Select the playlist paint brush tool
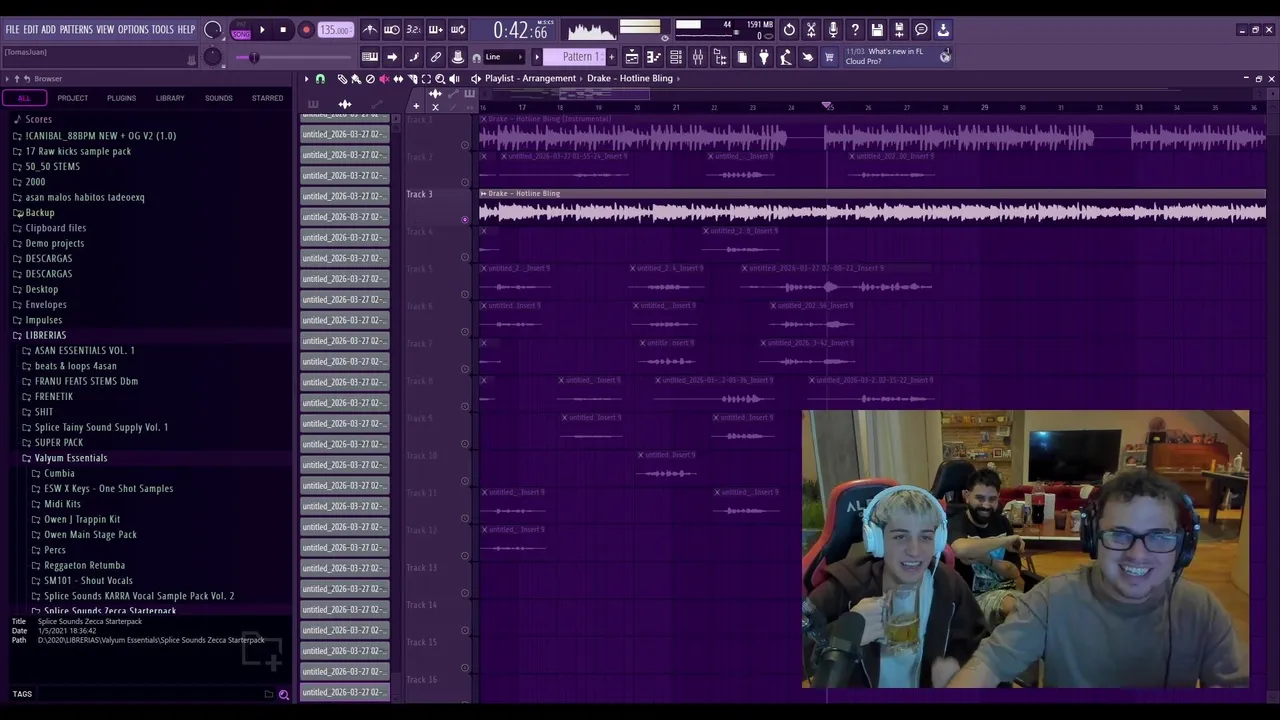This screenshot has height=720, width=1280. pyautogui.click(x=356, y=79)
